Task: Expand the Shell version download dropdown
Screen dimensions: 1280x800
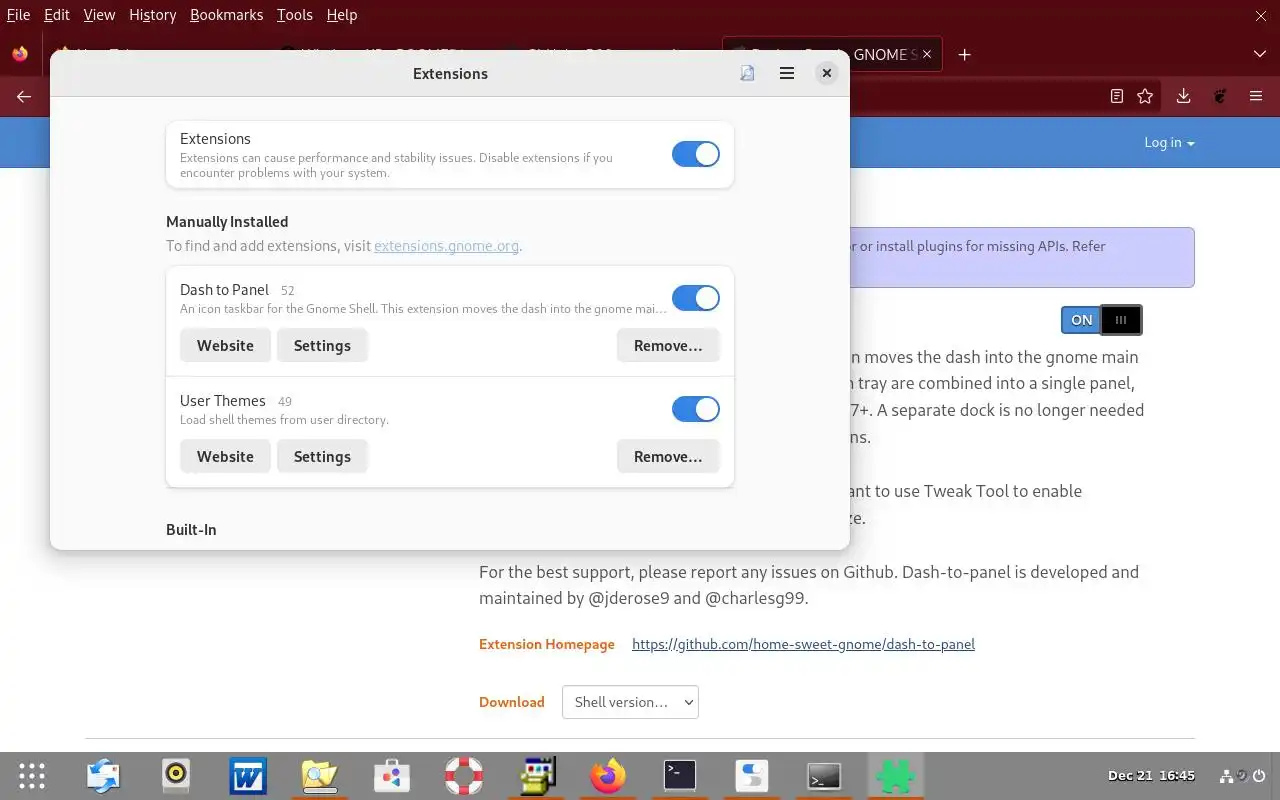Action: [x=630, y=702]
